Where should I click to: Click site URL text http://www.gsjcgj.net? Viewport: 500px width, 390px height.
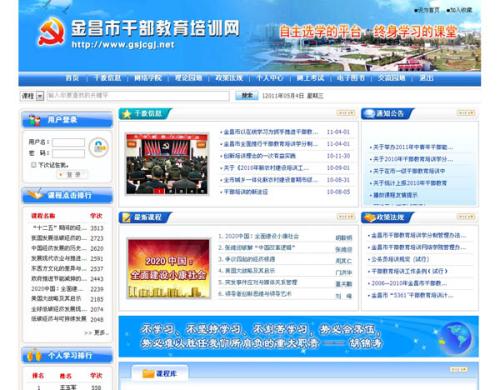[x=123, y=44]
